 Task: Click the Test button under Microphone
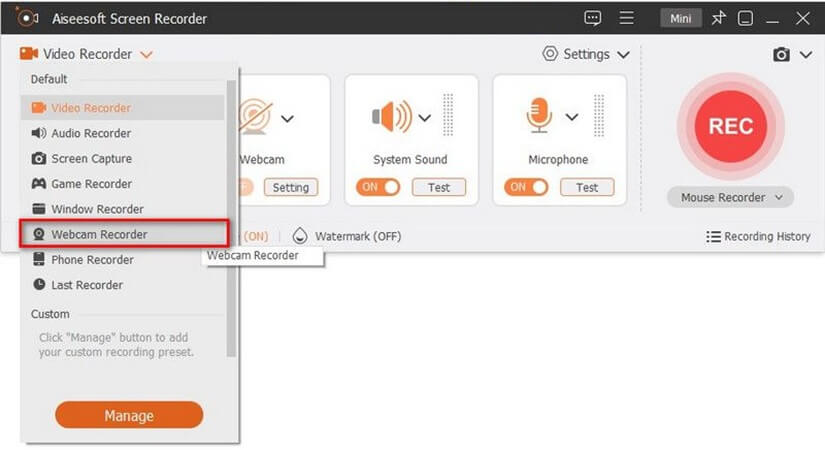click(587, 187)
